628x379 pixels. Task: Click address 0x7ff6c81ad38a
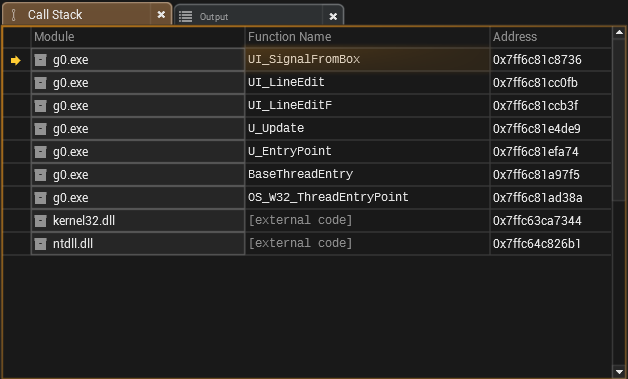coord(537,198)
